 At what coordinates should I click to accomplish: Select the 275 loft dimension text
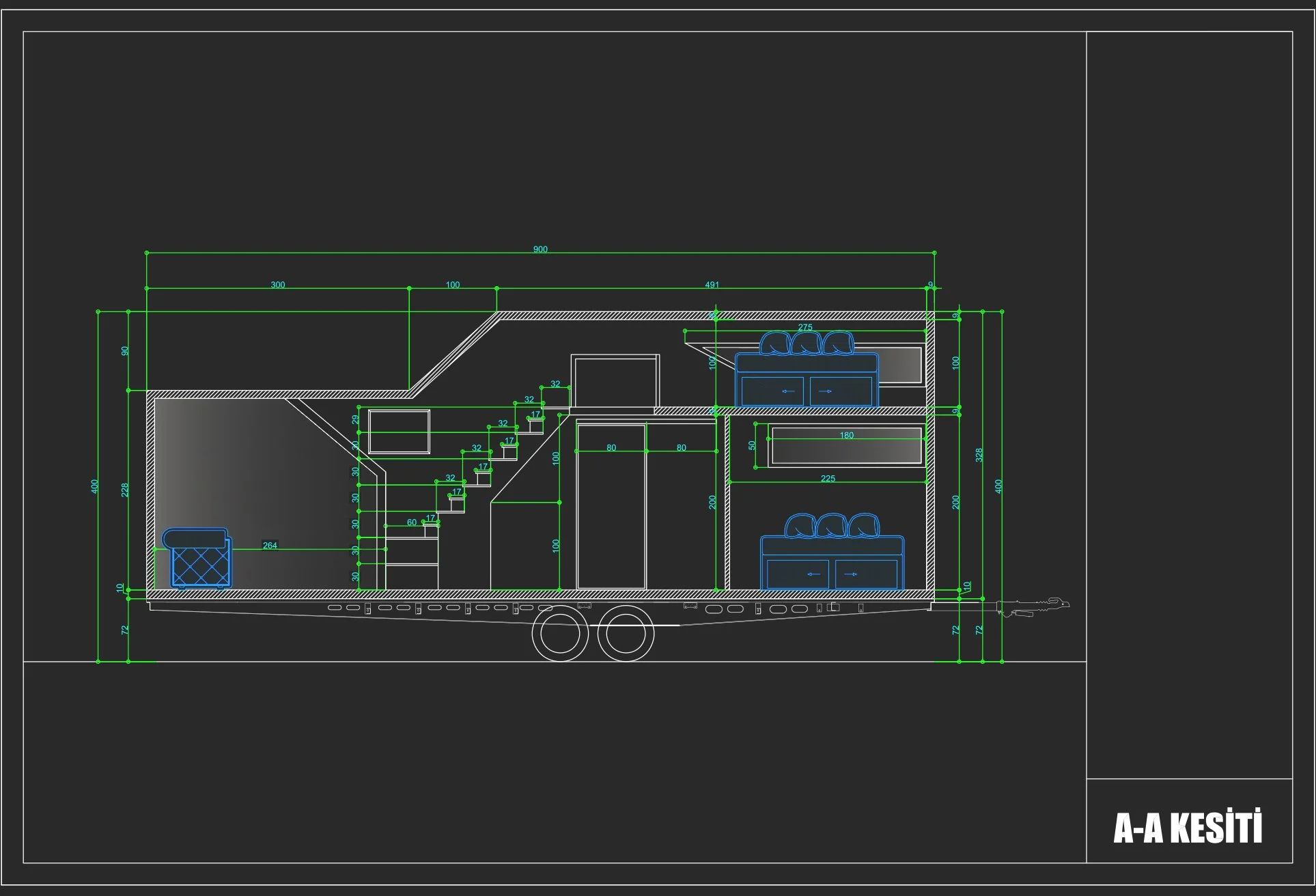[806, 327]
